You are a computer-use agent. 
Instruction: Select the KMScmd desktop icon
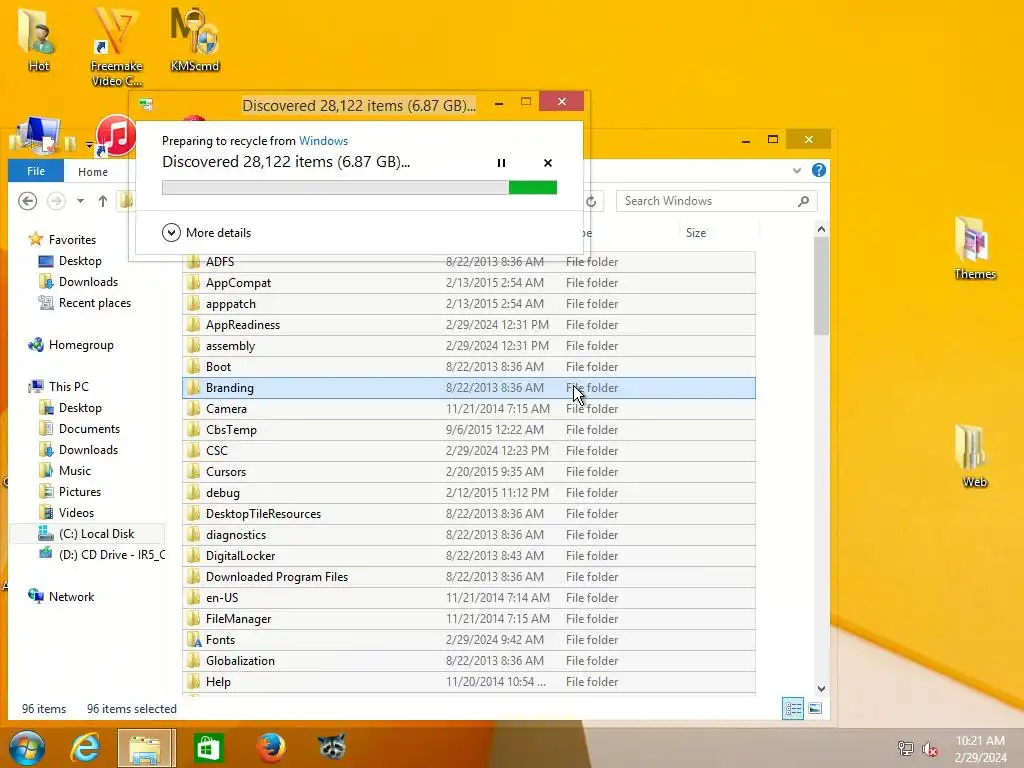coord(195,39)
